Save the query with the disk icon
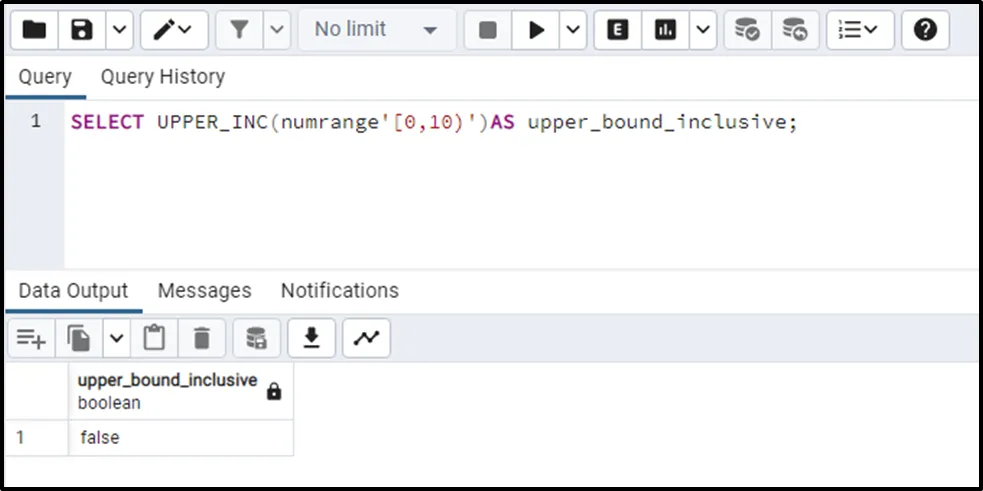The image size is (983, 491). 83,30
